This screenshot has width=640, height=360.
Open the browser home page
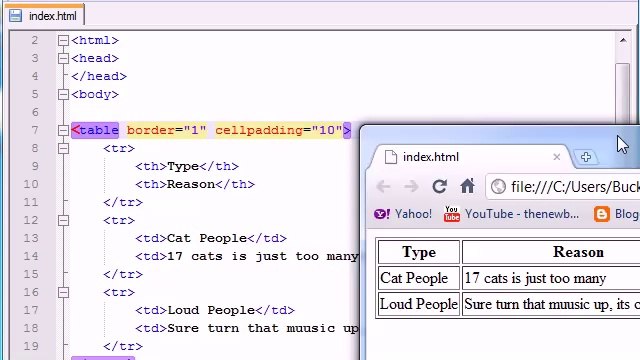(x=467, y=186)
